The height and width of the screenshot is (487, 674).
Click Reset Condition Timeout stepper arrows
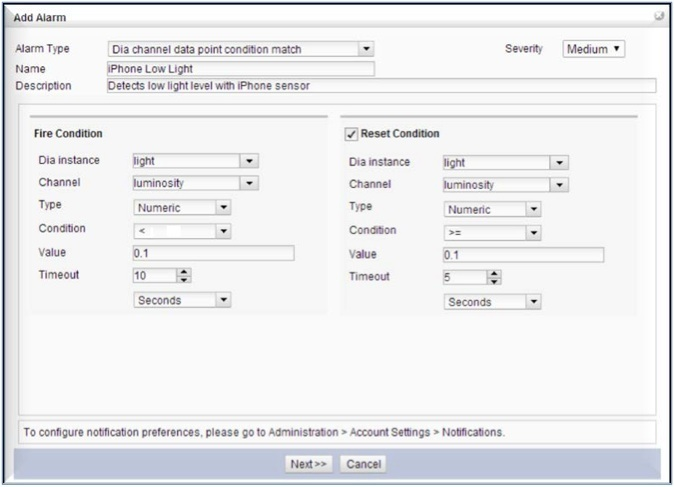pos(494,278)
